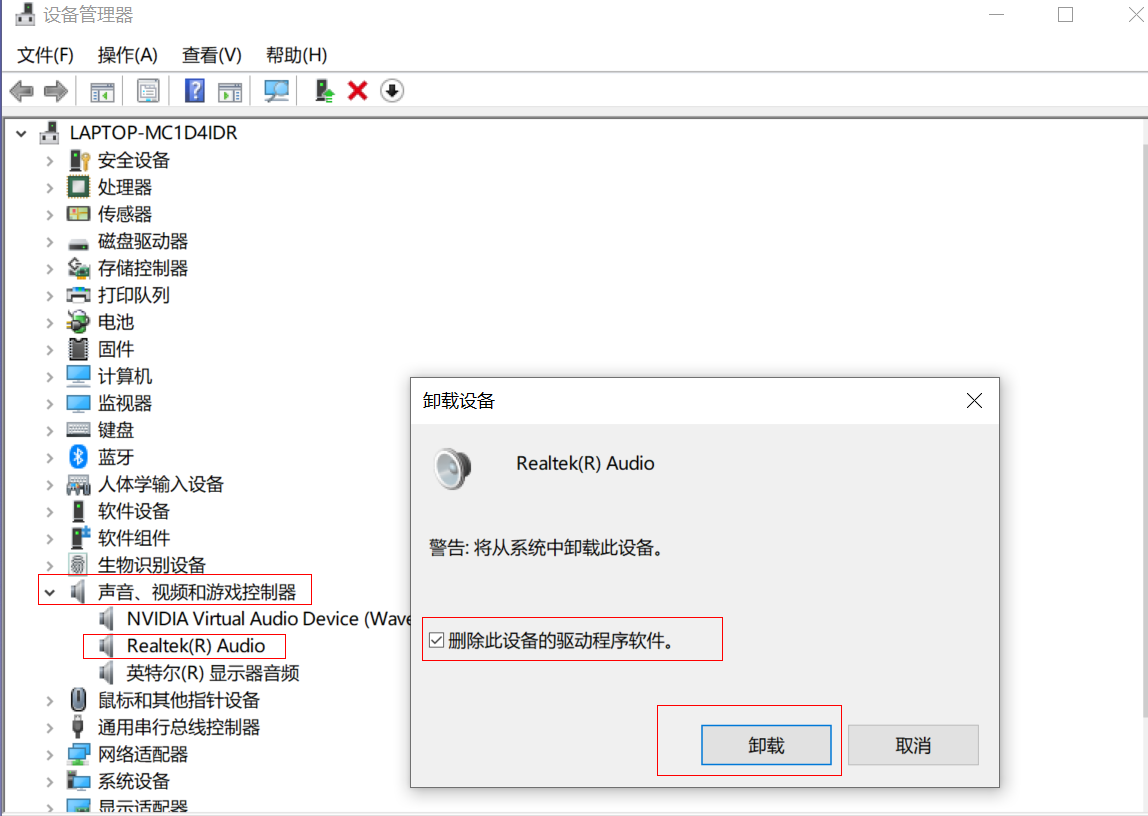
Task: Click the 卸载 button to confirm uninstall
Action: 766,745
